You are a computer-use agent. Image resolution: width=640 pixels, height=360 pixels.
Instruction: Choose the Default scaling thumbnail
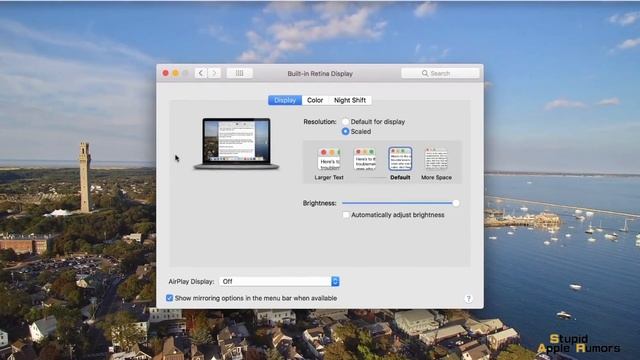tap(400, 159)
